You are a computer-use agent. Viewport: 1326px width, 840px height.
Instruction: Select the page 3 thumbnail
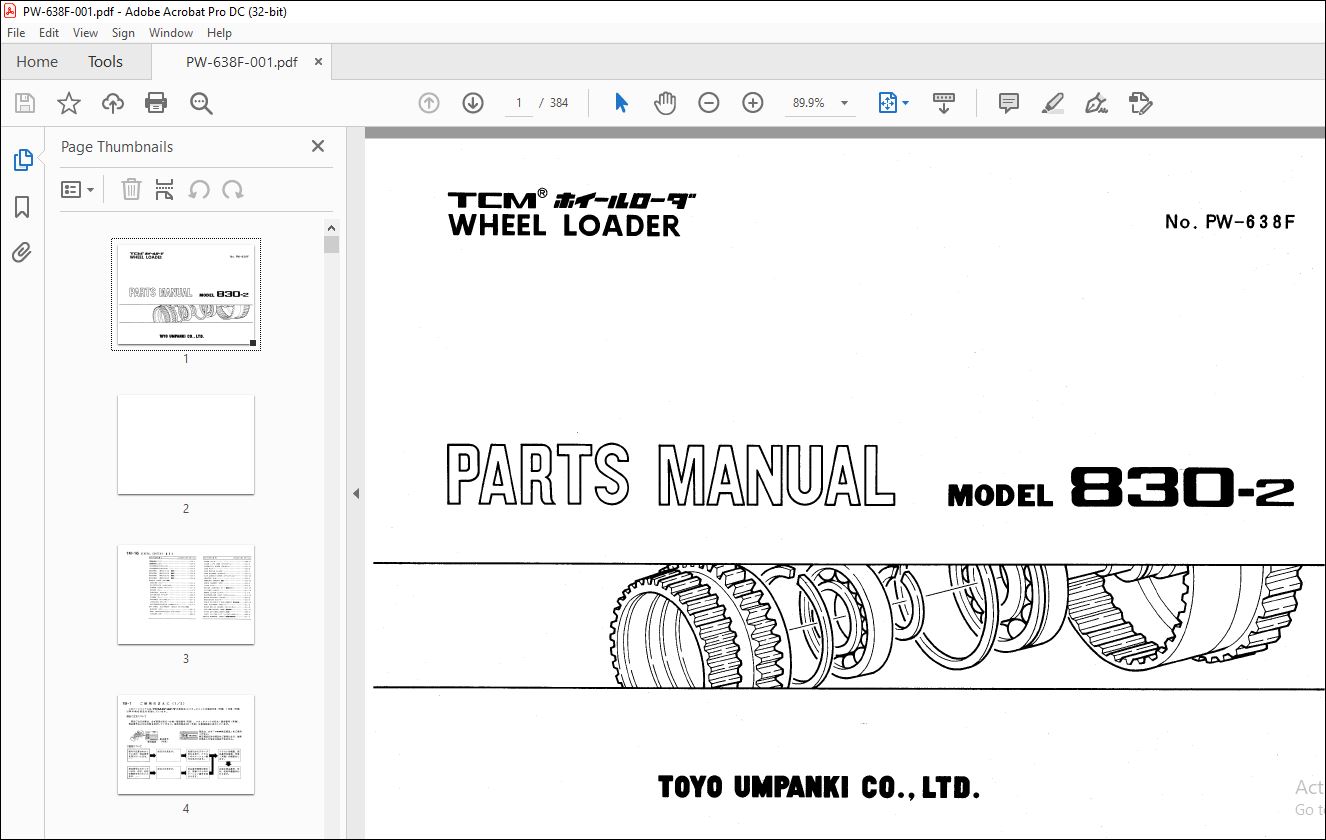[186, 594]
